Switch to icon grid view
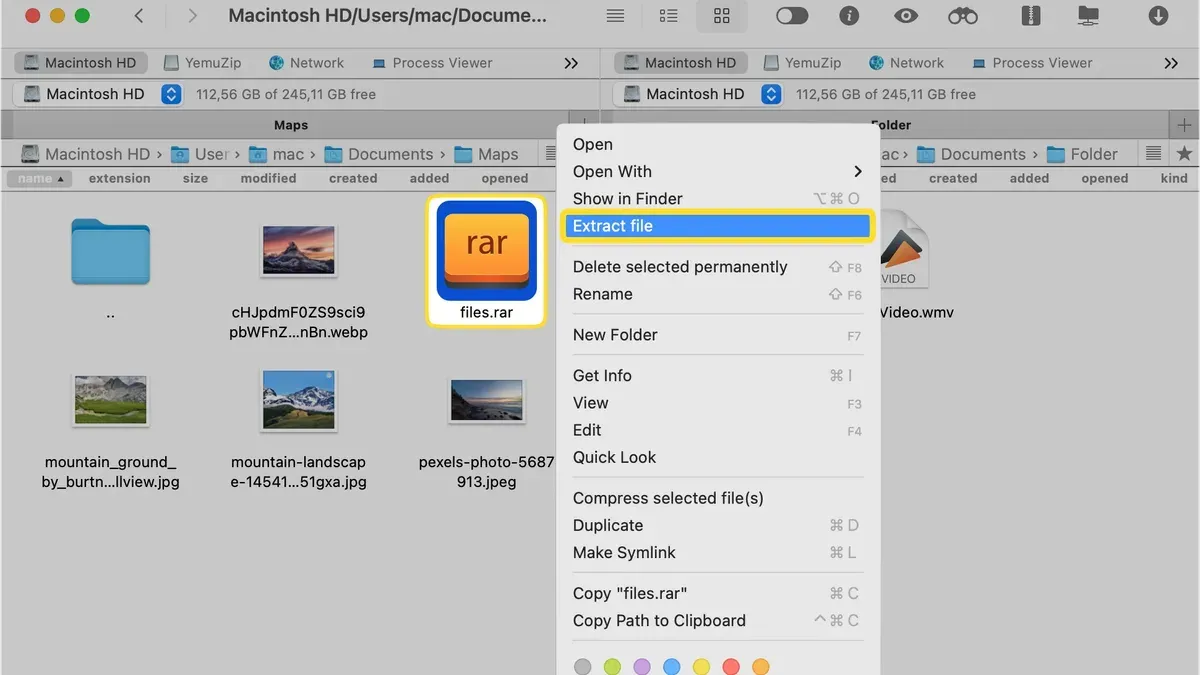1200x675 pixels. tap(722, 16)
